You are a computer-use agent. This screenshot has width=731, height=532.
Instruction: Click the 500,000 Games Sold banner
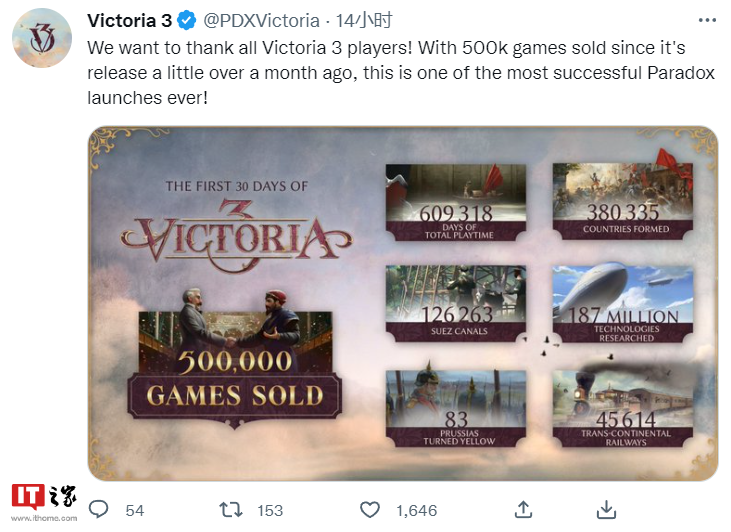point(234,380)
